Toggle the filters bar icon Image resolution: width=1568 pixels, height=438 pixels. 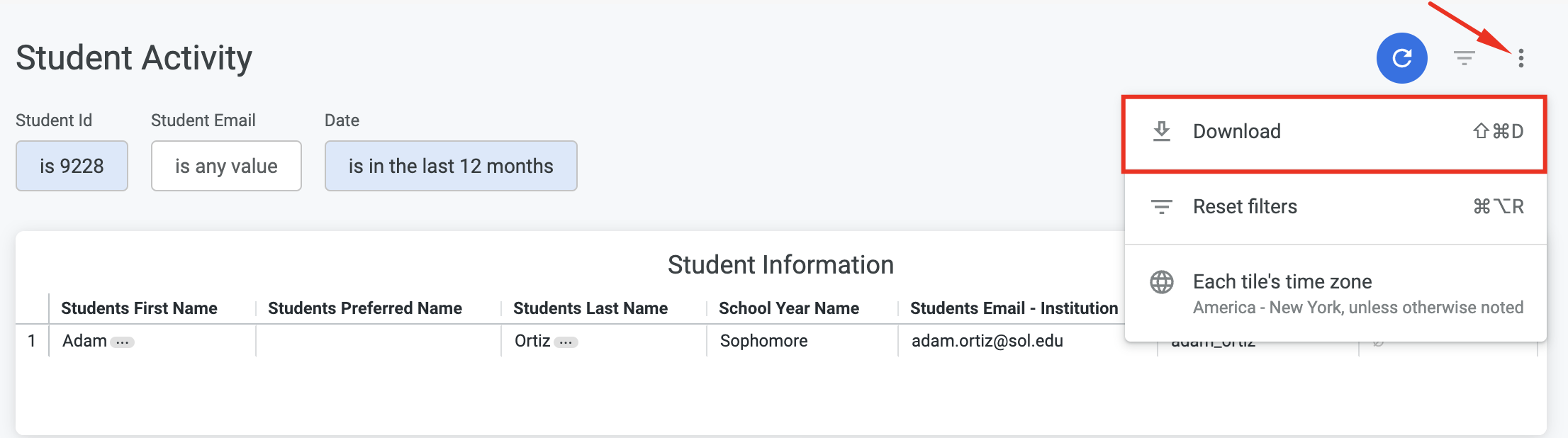coord(1464,58)
